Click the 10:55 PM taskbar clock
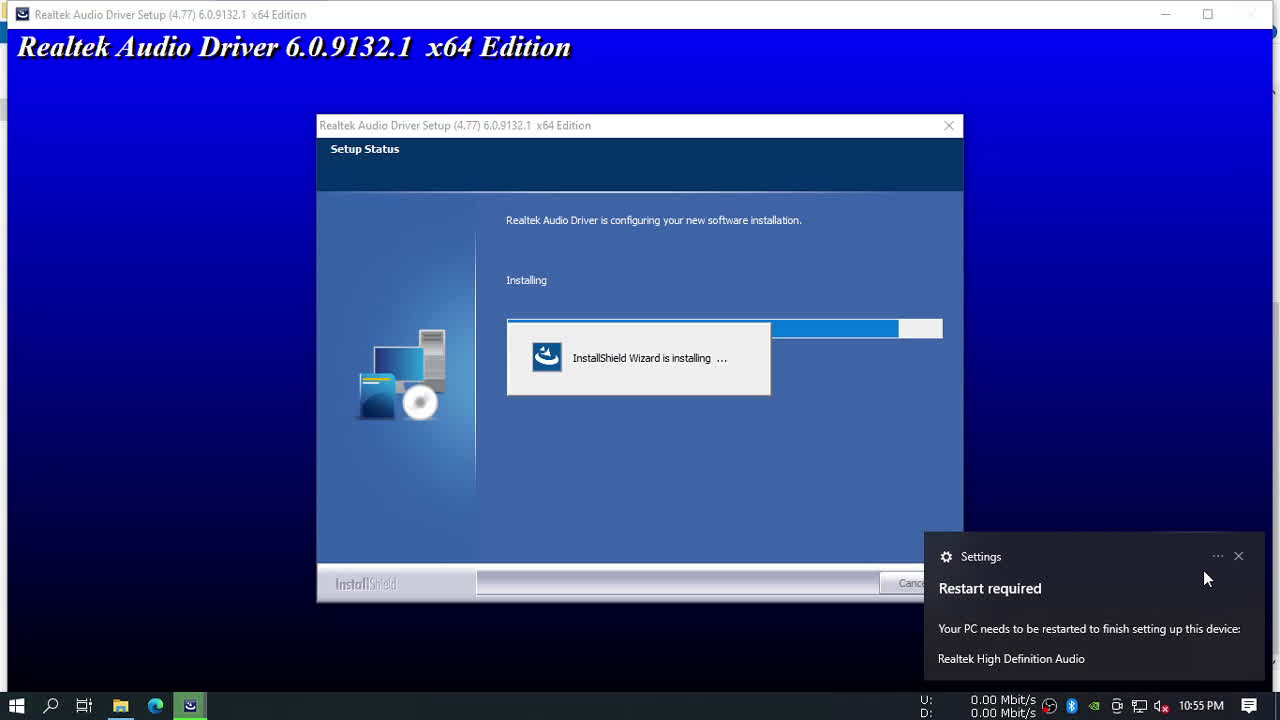The height and width of the screenshot is (720, 1280). (x=1201, y=706)
